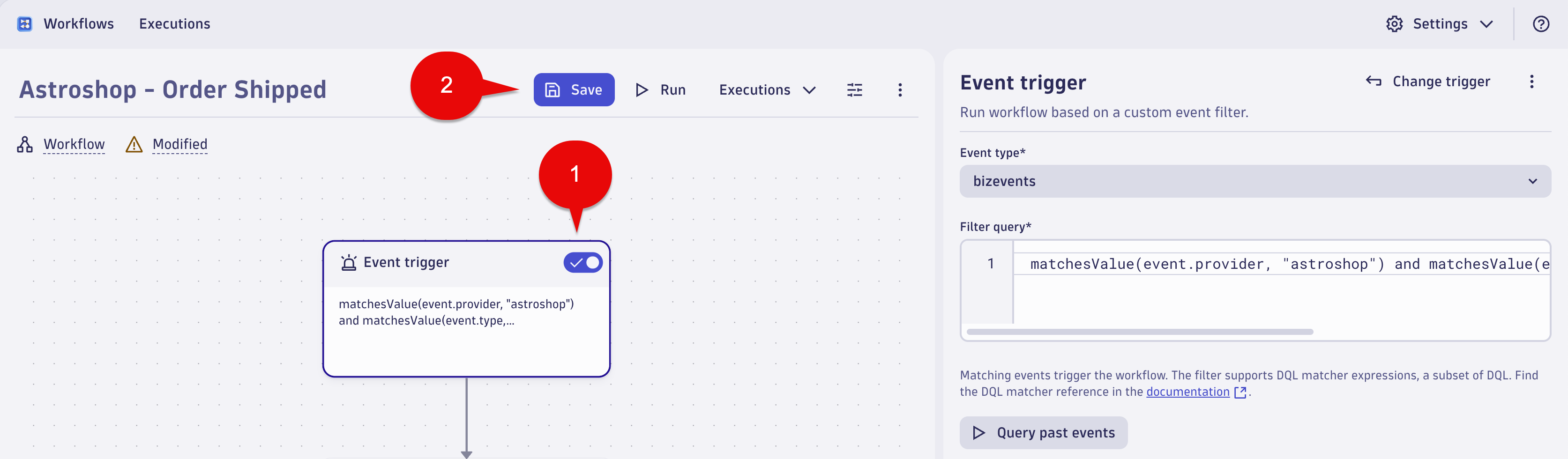Click the Event trigger alarm icon
Screen dimensions: 1568x459
pyautogui.click(x=349, y=262)
